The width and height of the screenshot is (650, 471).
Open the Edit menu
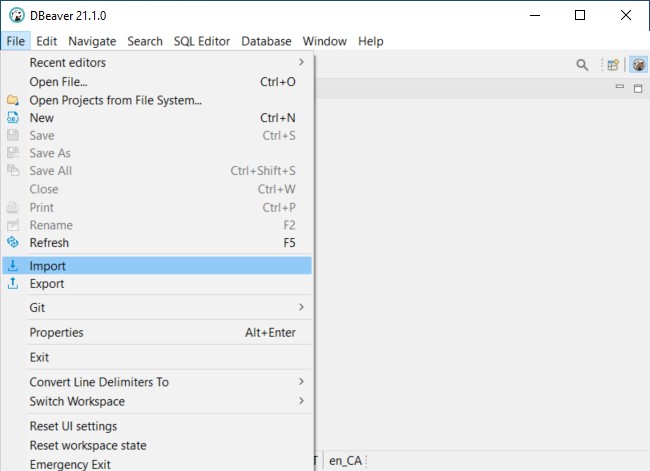point(46,41)
